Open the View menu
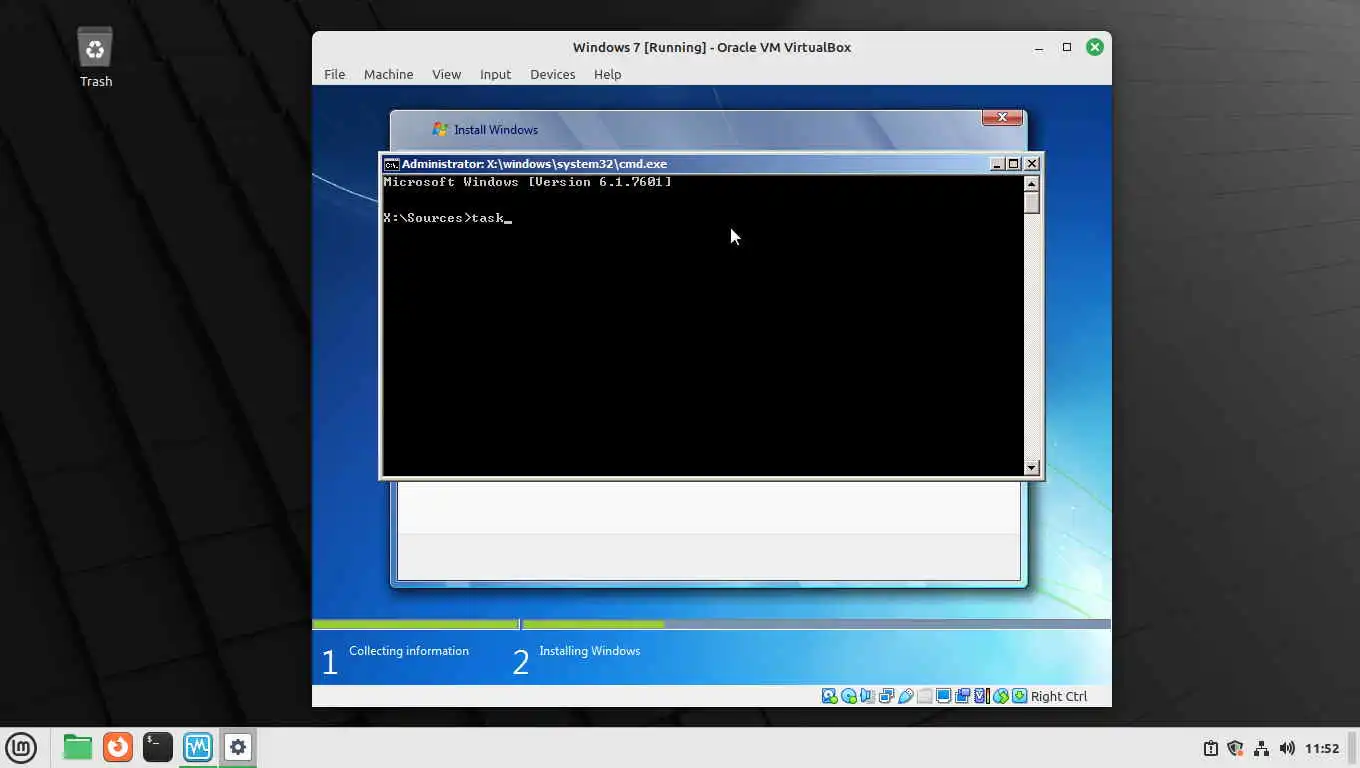Image resolution: width=1360 pixels, height=768 pixels. [x=446, y=74]
